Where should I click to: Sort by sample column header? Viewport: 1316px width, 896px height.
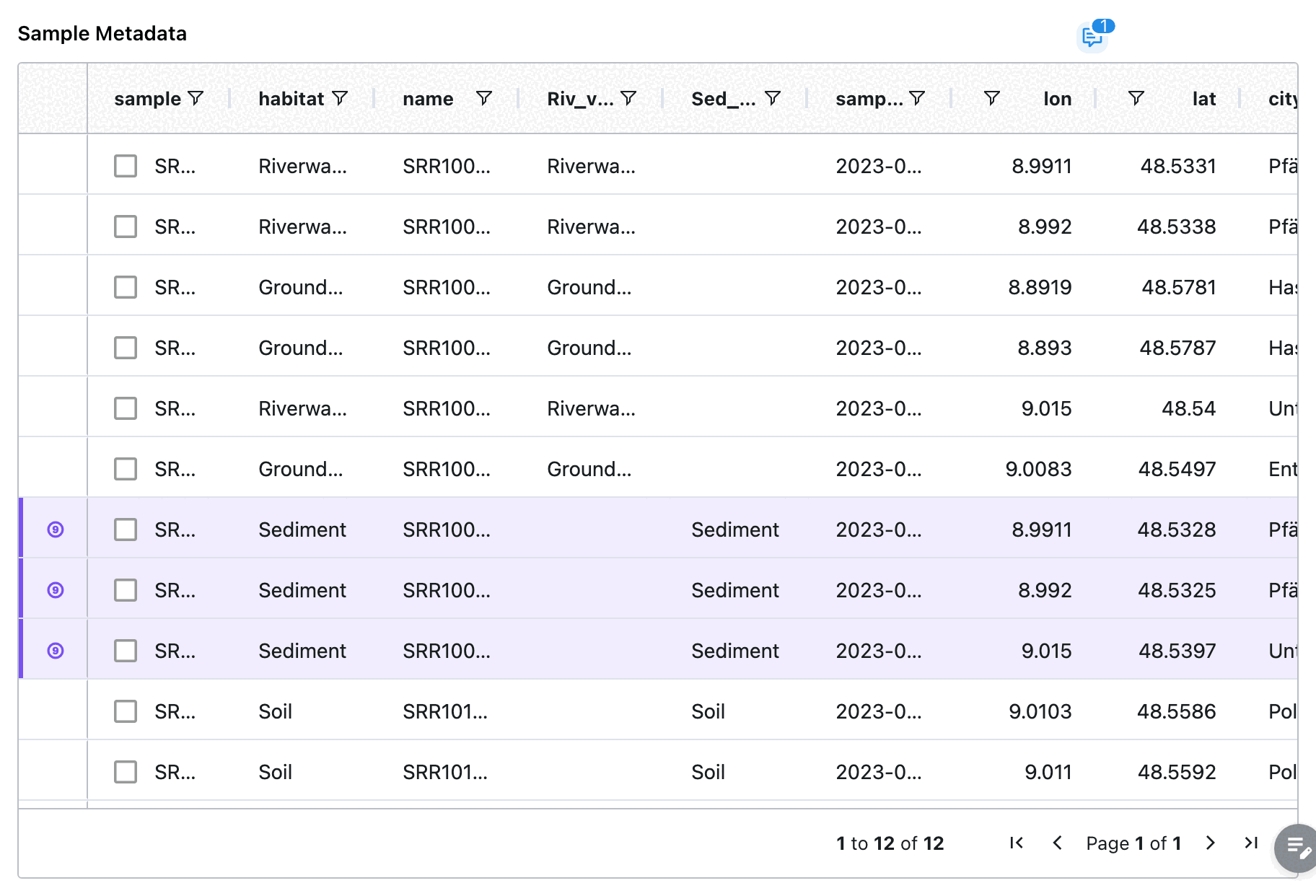(x=147, y=99)
